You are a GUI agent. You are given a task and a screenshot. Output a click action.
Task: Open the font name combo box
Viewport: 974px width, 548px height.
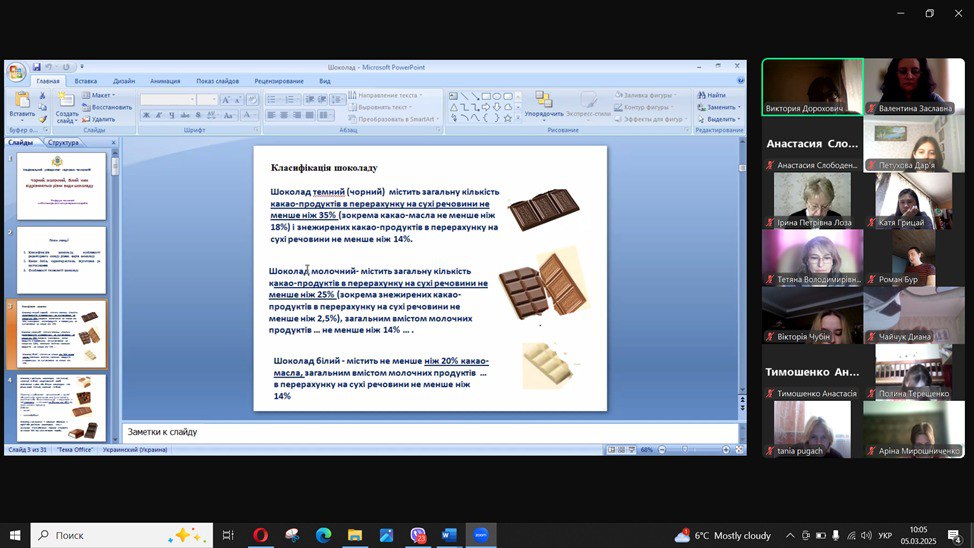click(x=168, y=99)
